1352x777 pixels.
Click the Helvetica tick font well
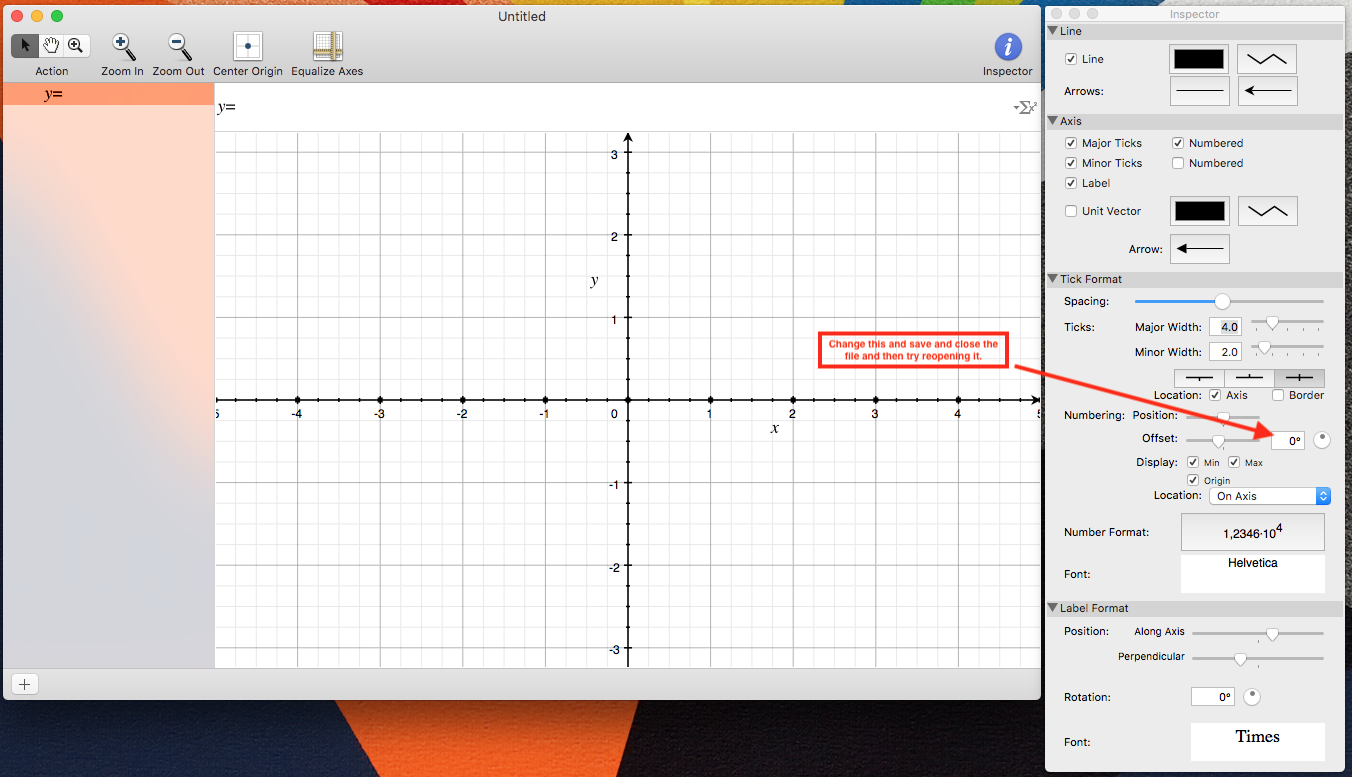click(x=1253, y=574)
